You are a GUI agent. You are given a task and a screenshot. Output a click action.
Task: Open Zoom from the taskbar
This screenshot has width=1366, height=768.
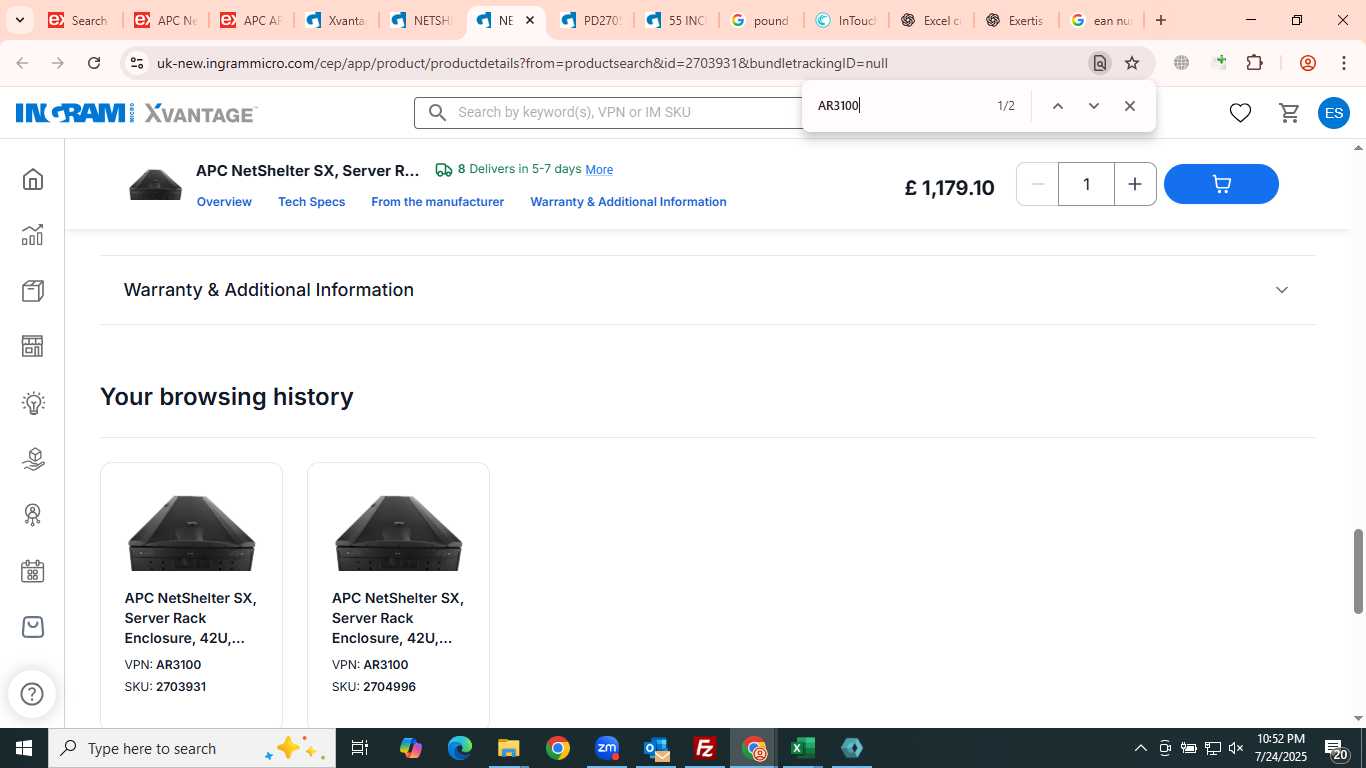(607, 748)
